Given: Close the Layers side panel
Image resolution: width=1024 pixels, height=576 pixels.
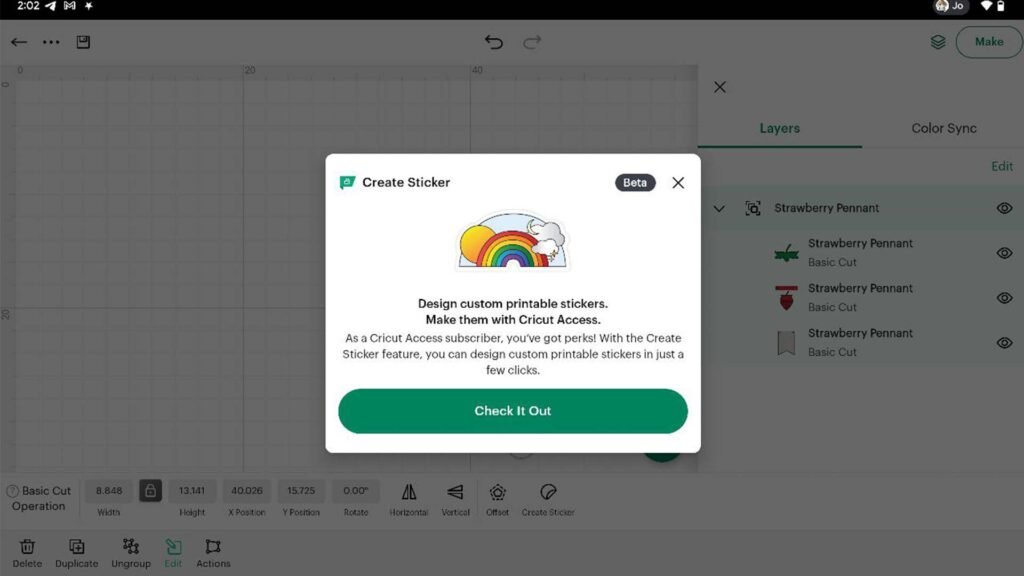Looking at the screenshot, I should pos(720,87).
